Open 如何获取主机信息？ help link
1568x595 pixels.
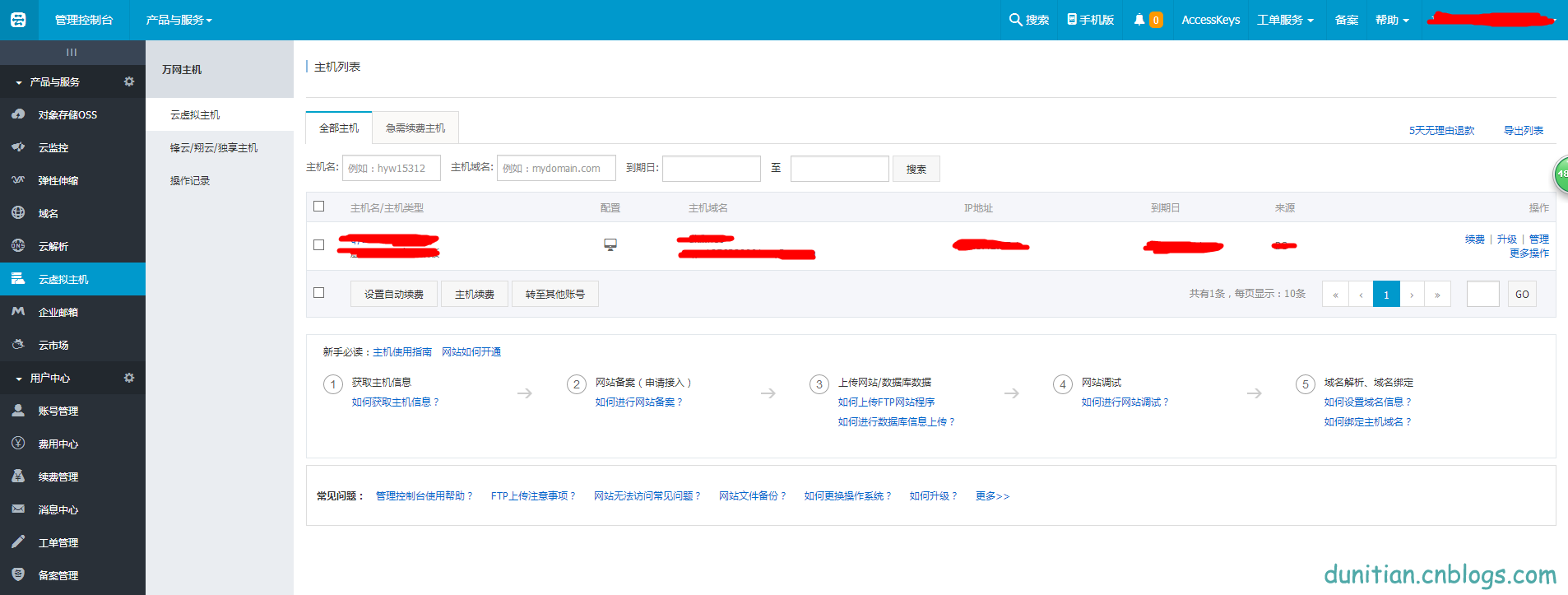(x=396, y=402)
